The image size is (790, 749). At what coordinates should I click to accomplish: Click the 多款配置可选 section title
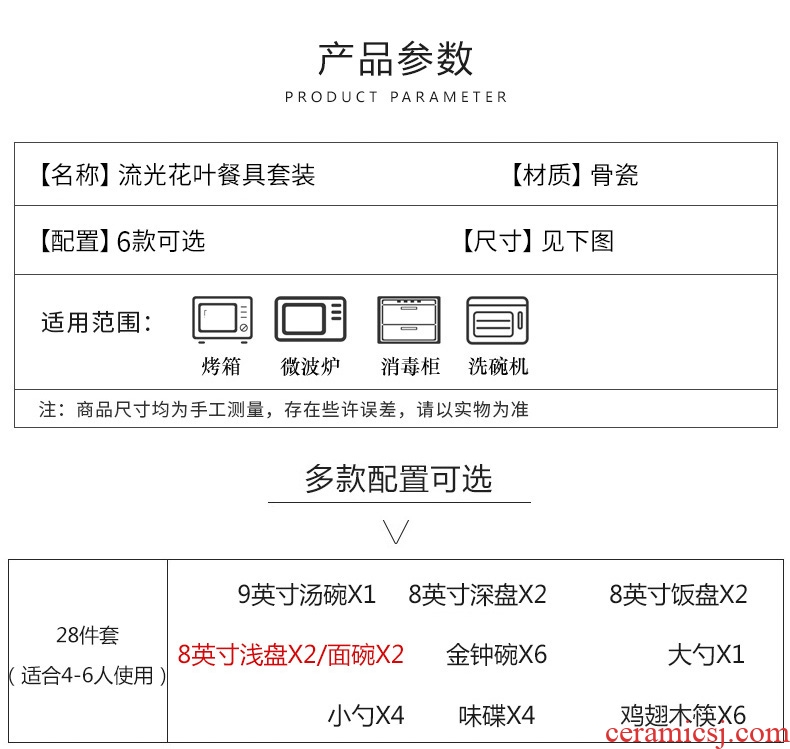pos(398,479)
